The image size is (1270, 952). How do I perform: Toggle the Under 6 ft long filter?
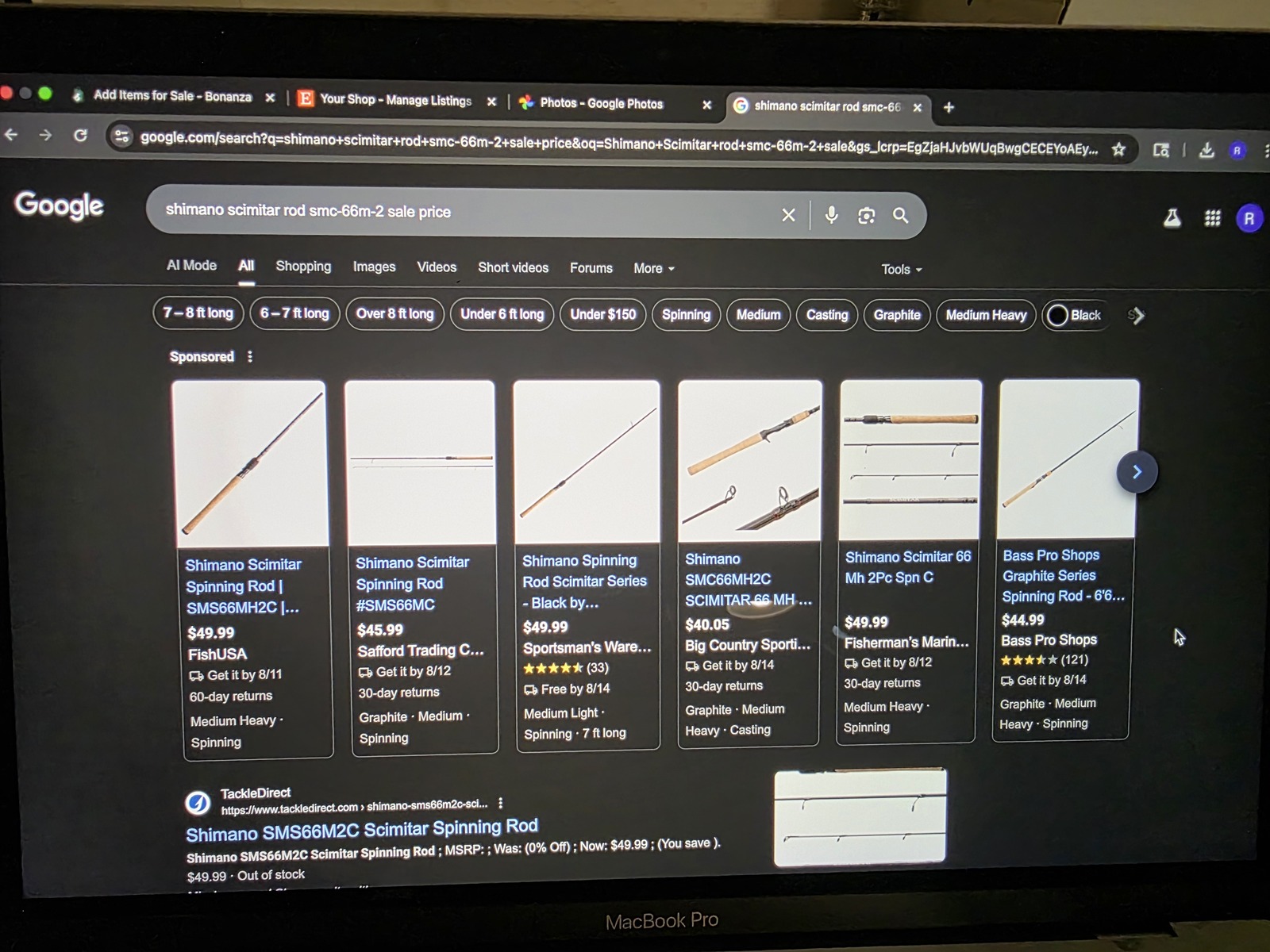point(502,314)
